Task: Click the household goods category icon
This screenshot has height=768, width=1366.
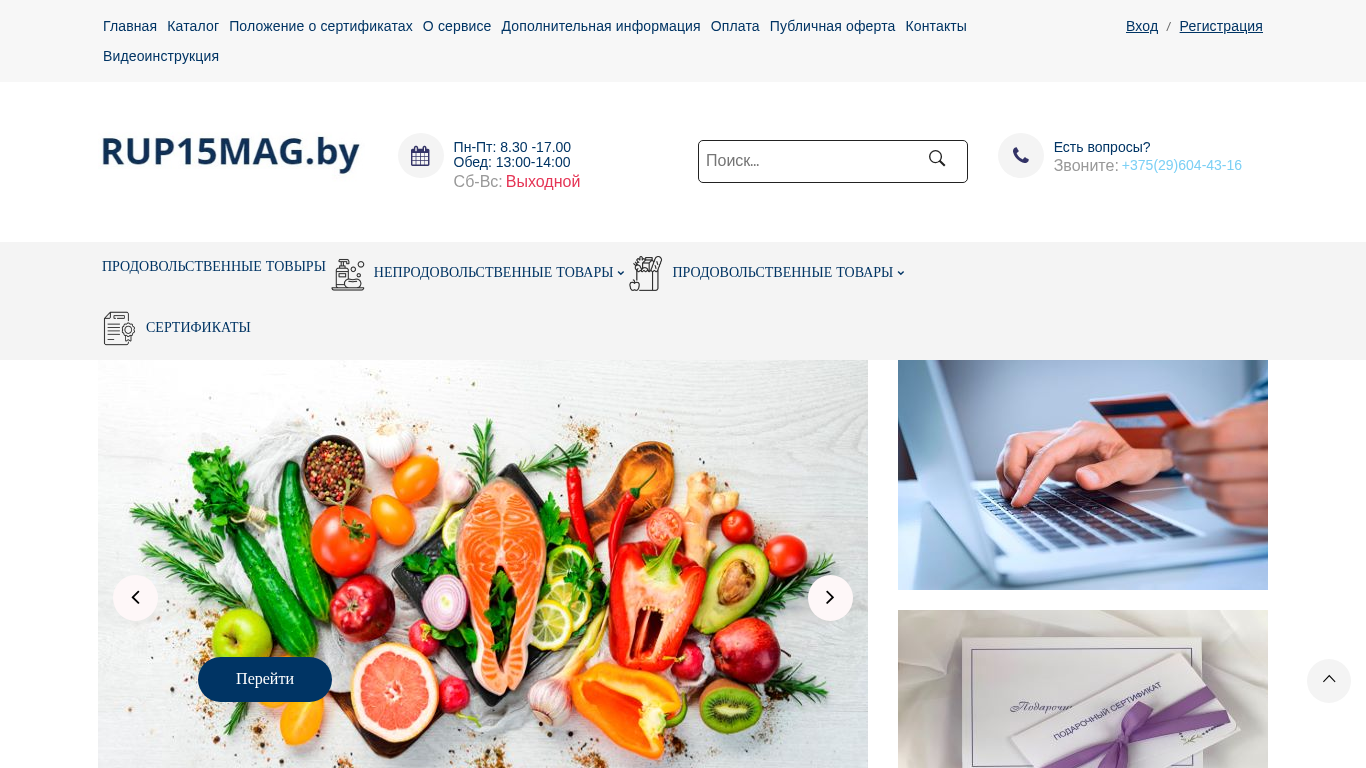Action: [x=348, y=273]
